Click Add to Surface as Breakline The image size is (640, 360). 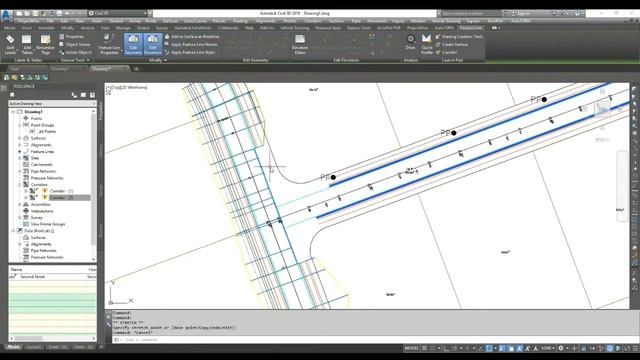coord(192,37)
